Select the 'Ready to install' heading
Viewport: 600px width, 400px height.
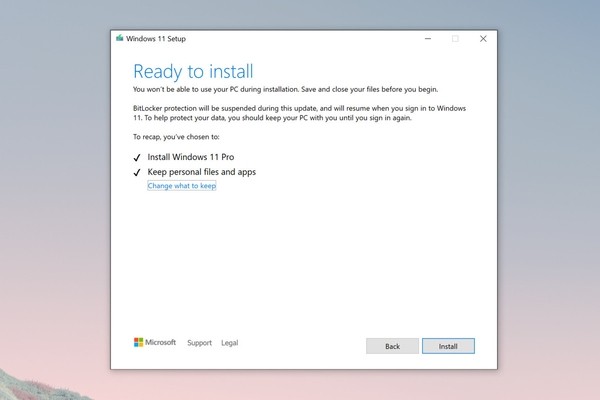click(x=193, y=72)
